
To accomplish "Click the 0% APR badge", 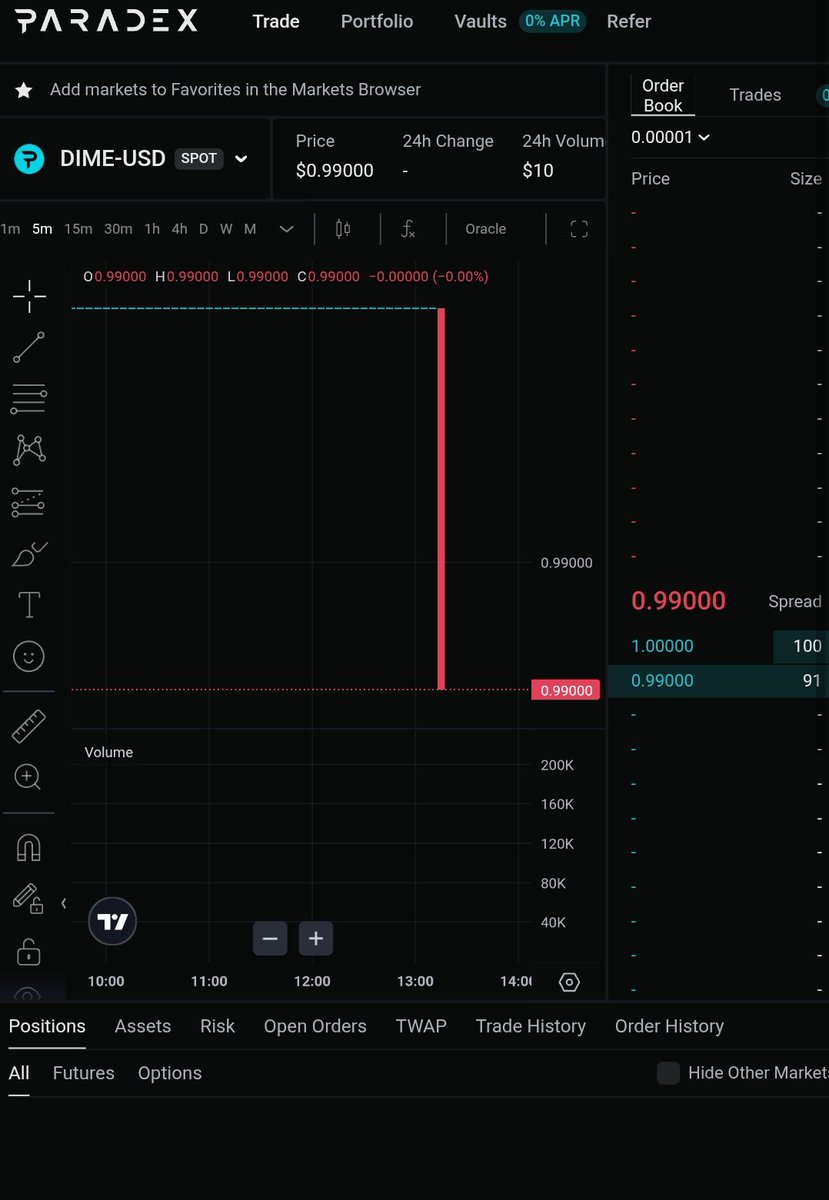I will click(552, 21).
